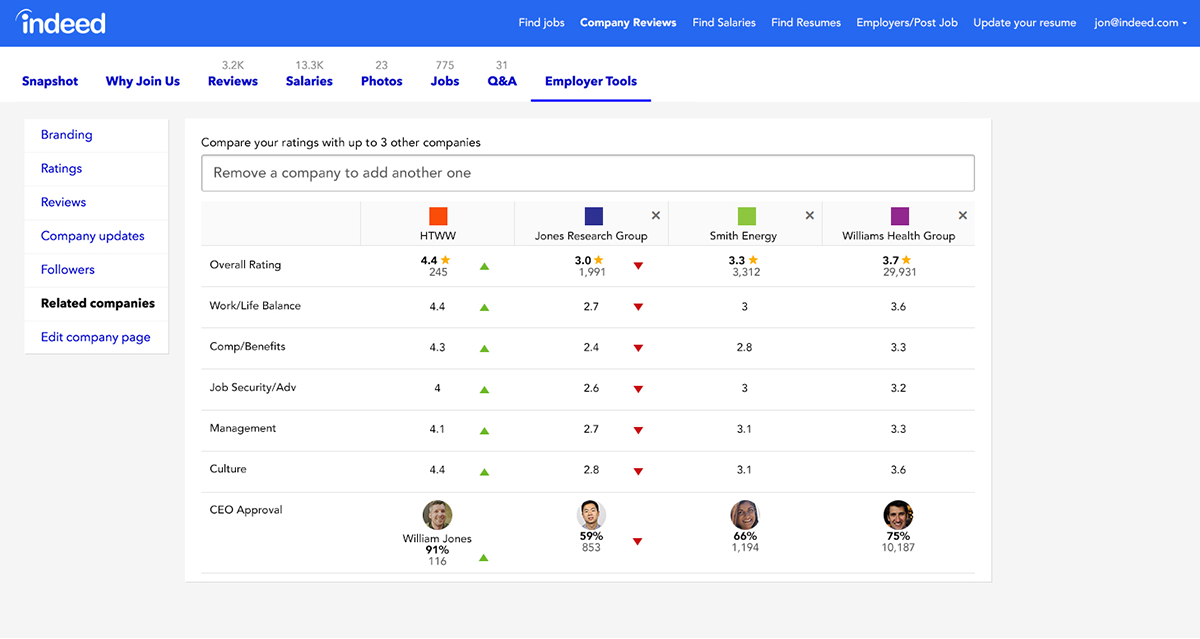Open Reviews in the sidebar

(x=63, y=202)
